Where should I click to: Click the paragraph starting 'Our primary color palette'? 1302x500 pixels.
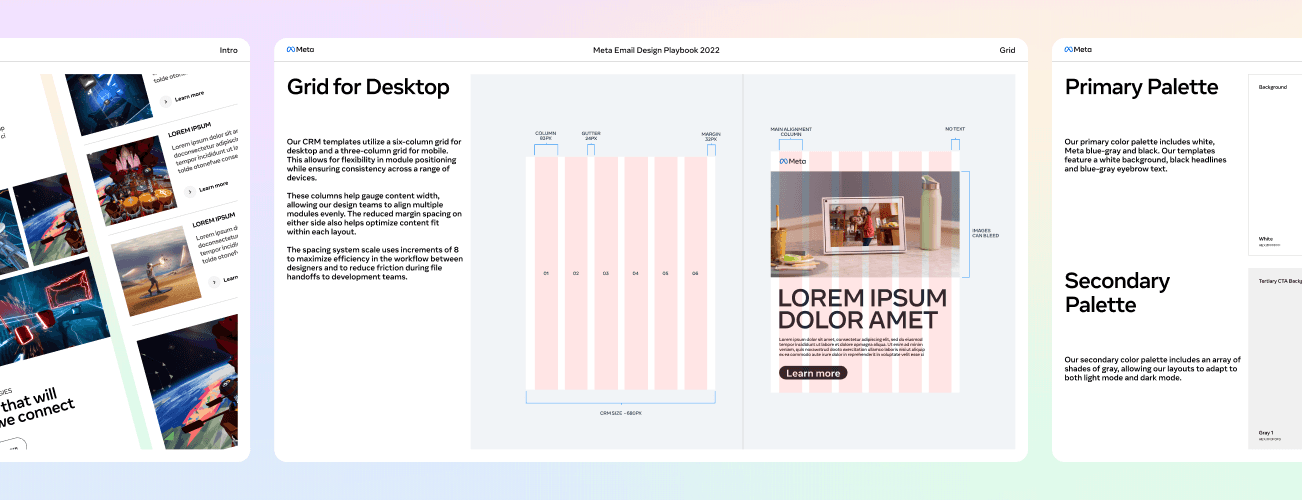(x=1146, y=155)
